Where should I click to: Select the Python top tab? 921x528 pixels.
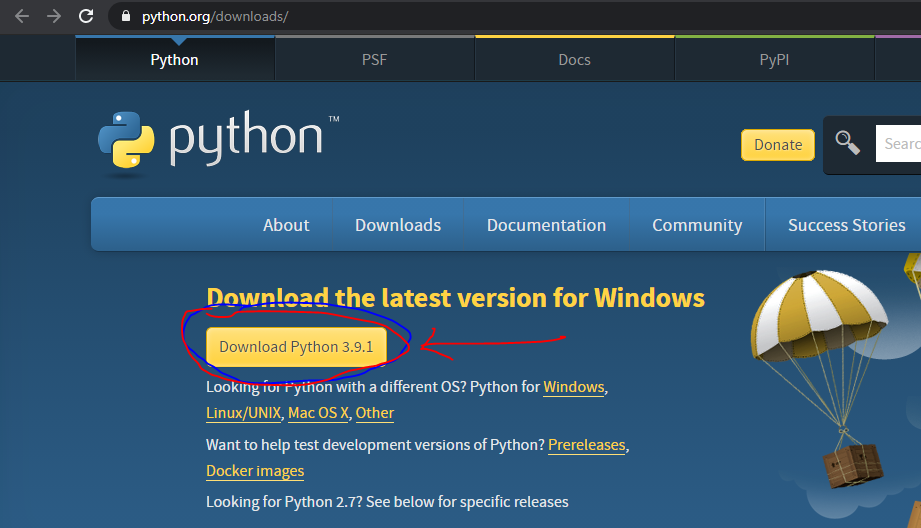point(174,59)
